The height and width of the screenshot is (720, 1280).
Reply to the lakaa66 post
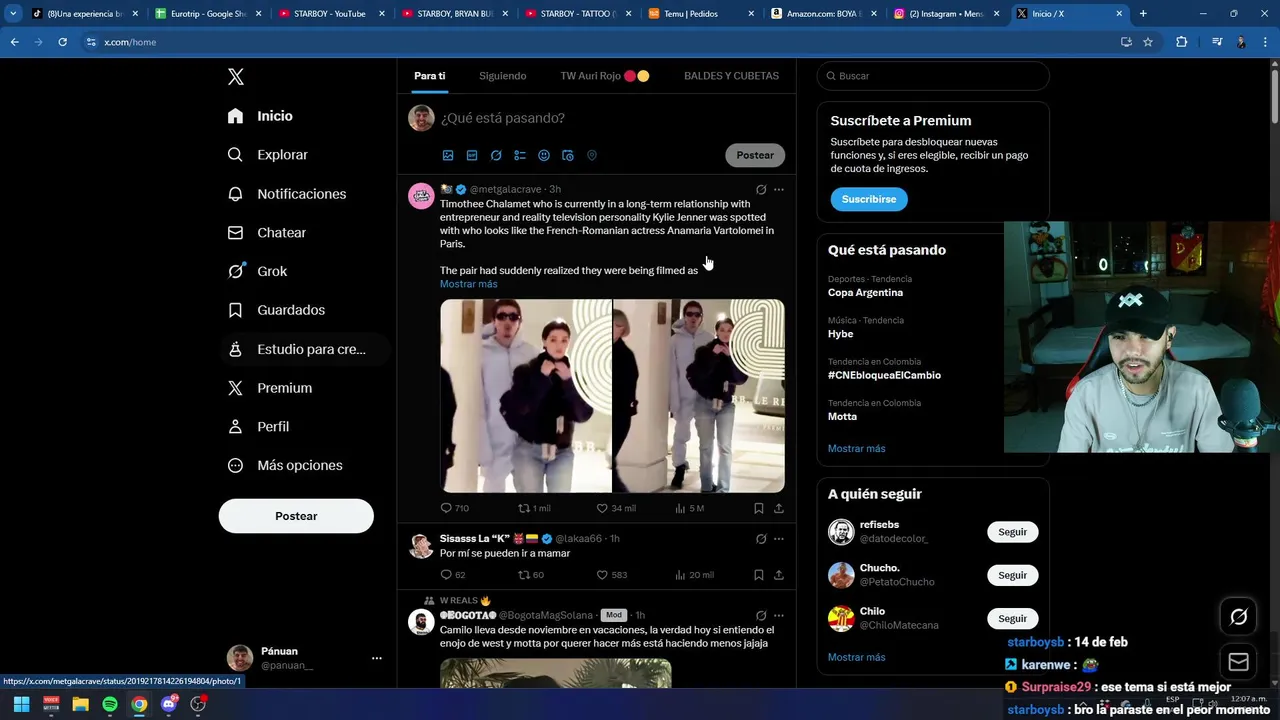[453, 575]
